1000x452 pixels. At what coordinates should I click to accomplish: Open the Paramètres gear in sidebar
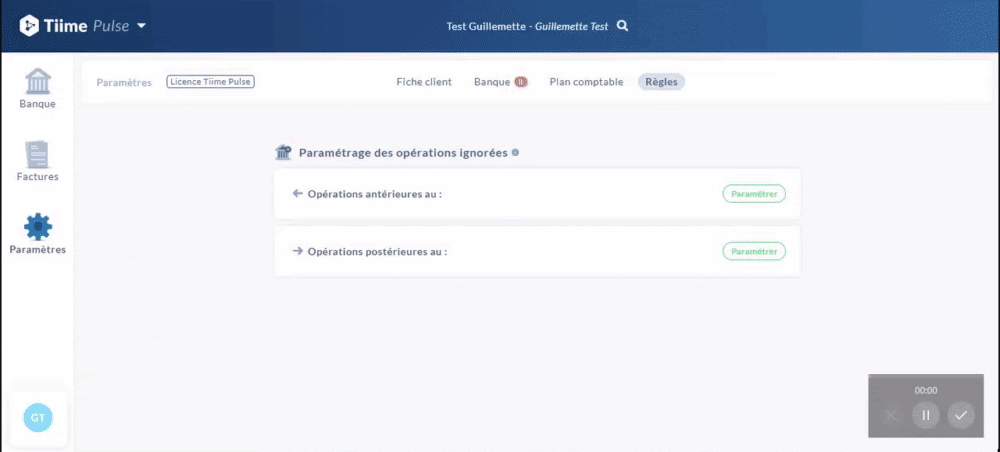pyautogui.click(x=38, y=234)
